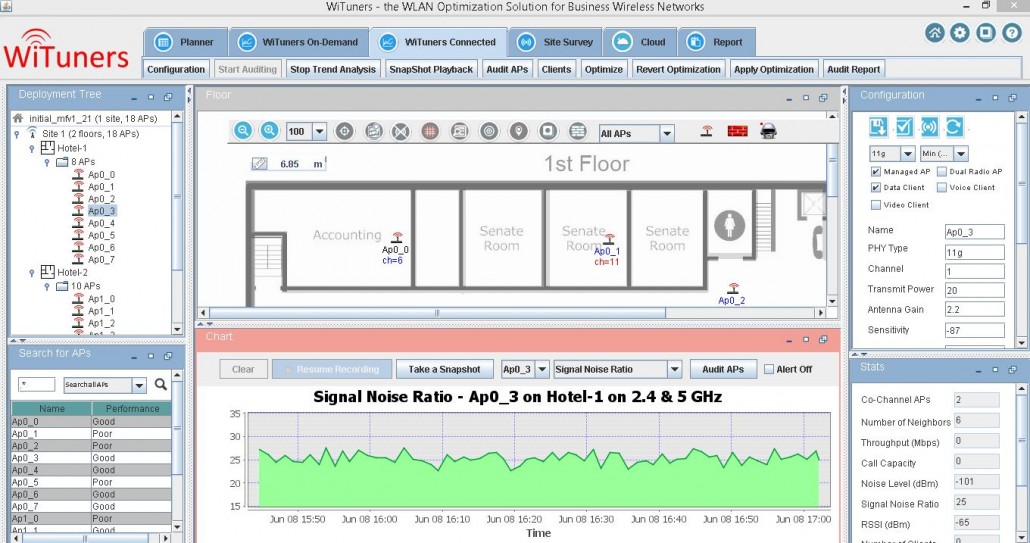Click the Audit Report button
The width and height of the screenshot is (1030, 543).
[x=853, y=69]
